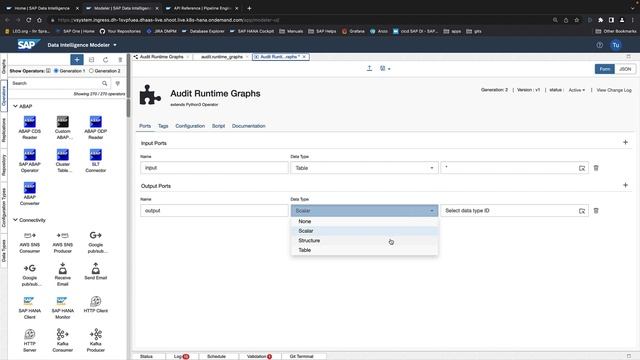The image size is (640, 360).
Task: Switch to the Script tab
Action: [x=218, y=126]
